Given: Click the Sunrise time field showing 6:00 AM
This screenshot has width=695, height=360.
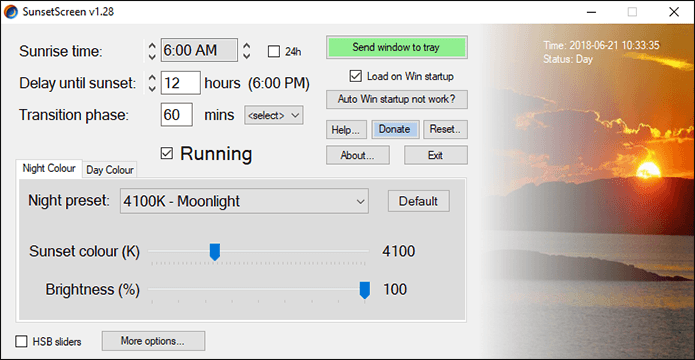Looking at the screenshot, I should coord(199,51).
